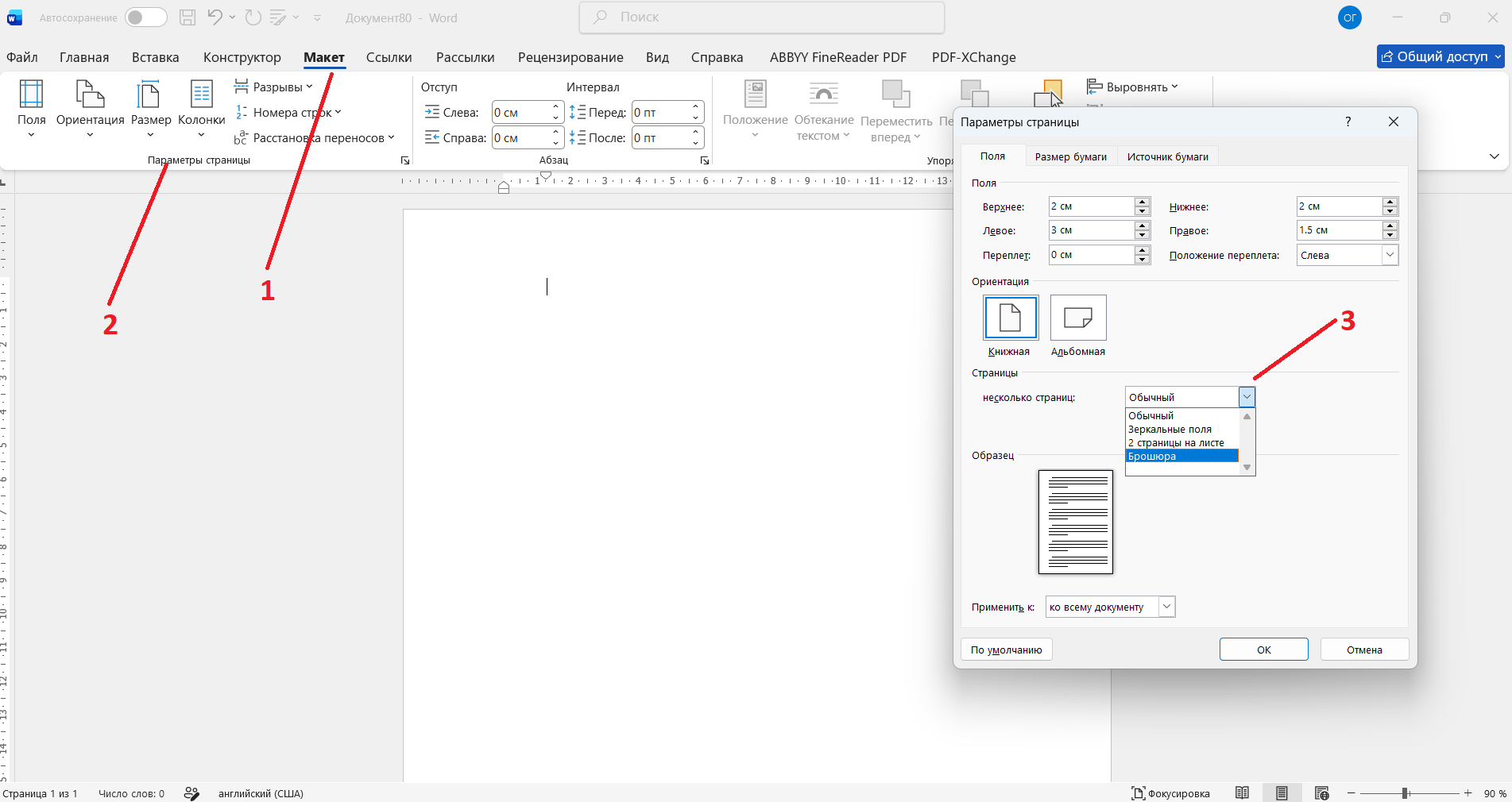Click the paragraph dialog launcher icon
Screen dimensions: 1512x802
704,160
